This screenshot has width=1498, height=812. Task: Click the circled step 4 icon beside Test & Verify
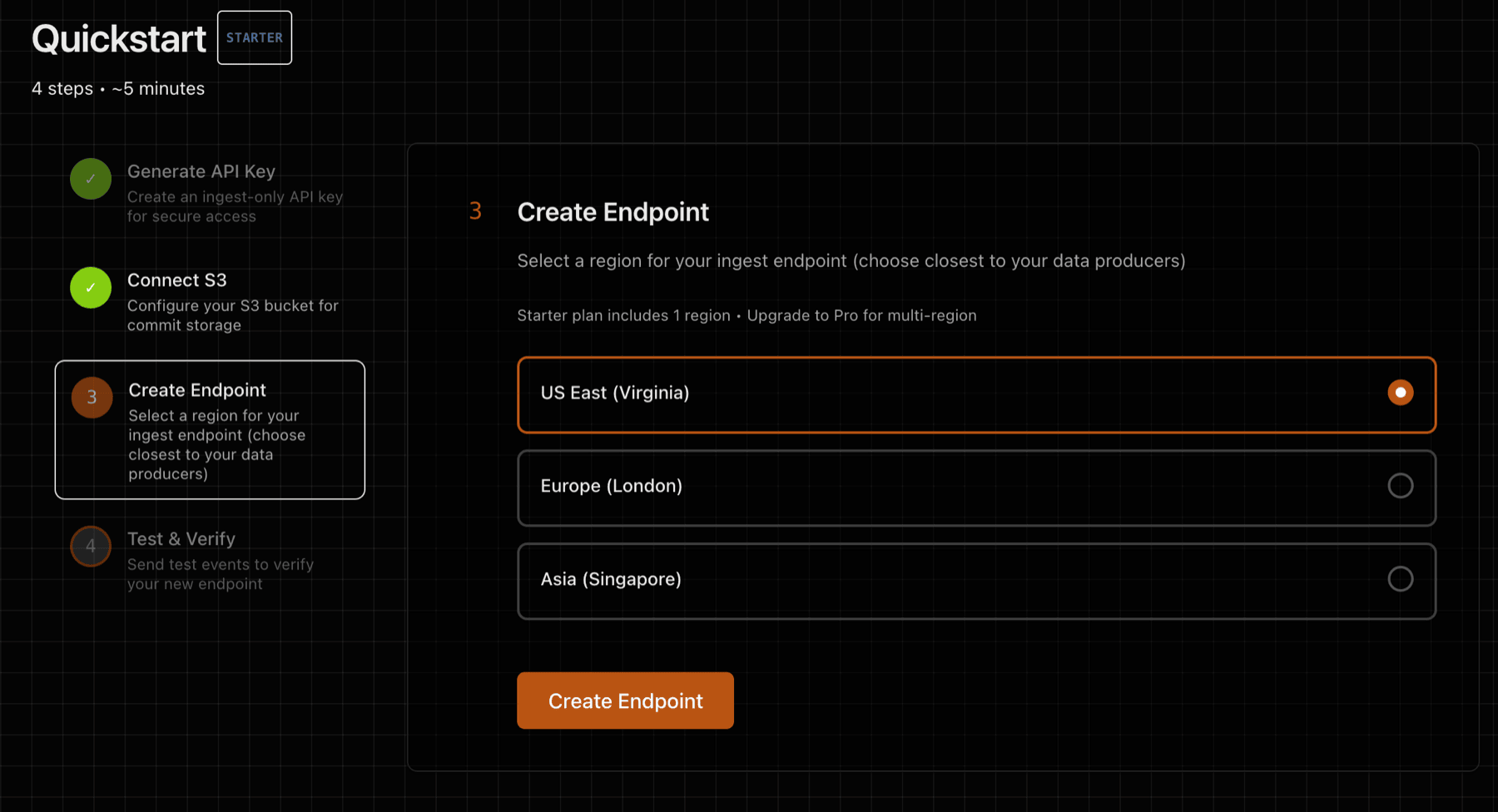(90, 547)
